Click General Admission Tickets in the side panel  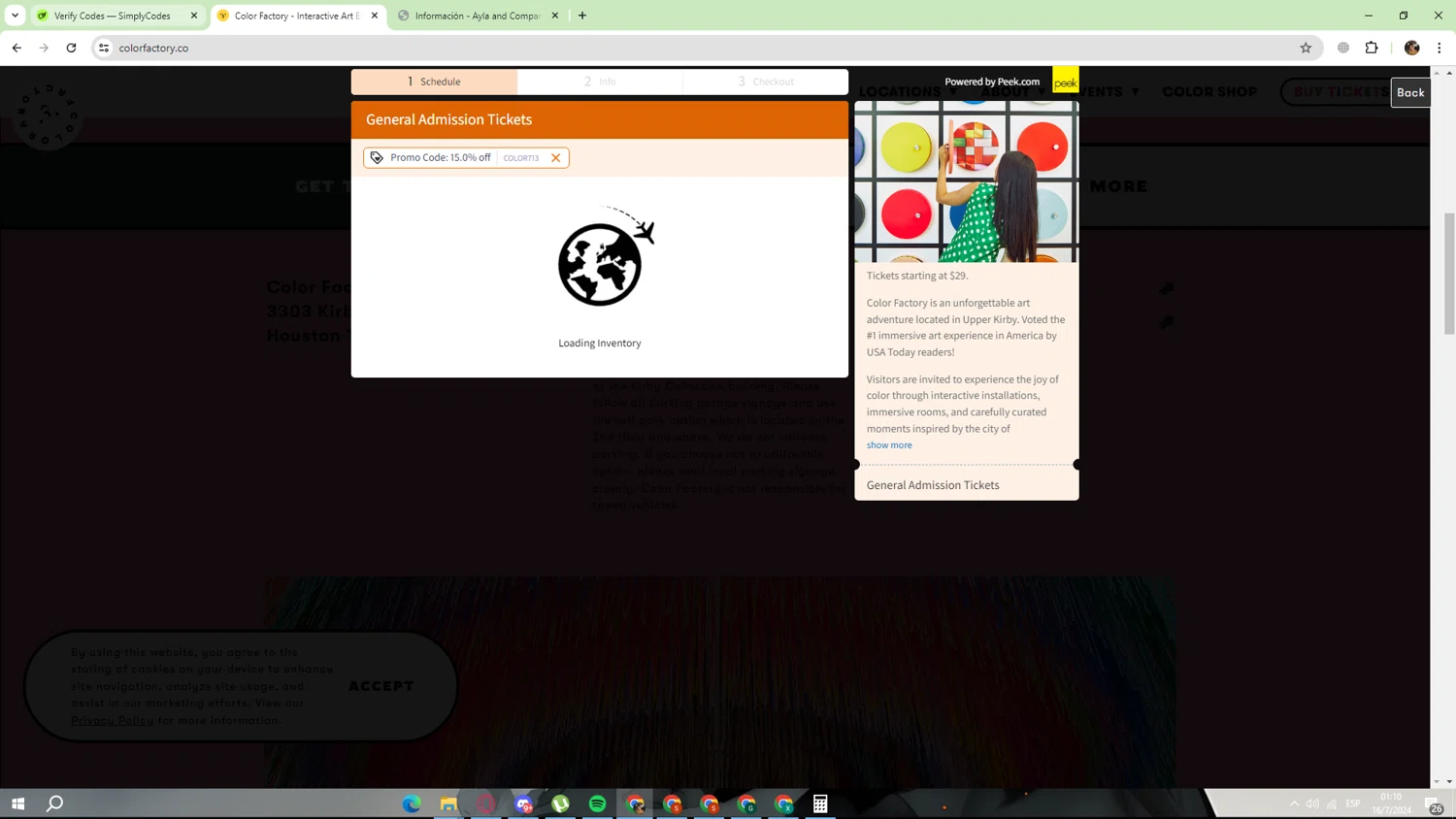tap(933, 485)
